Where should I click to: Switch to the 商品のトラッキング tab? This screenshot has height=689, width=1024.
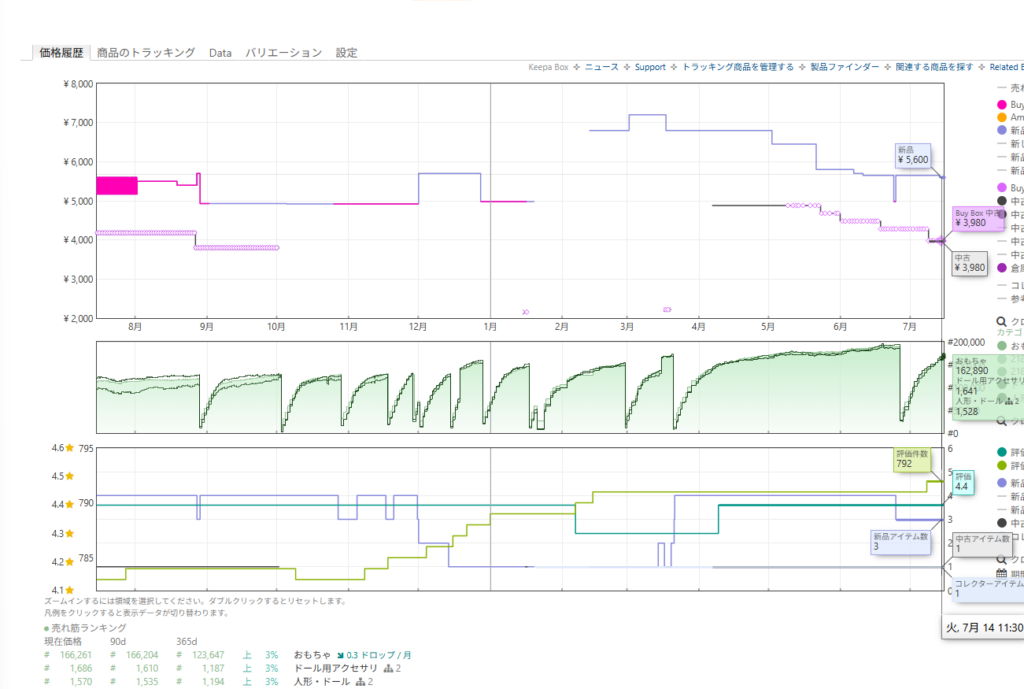click(x=146, y=53)
